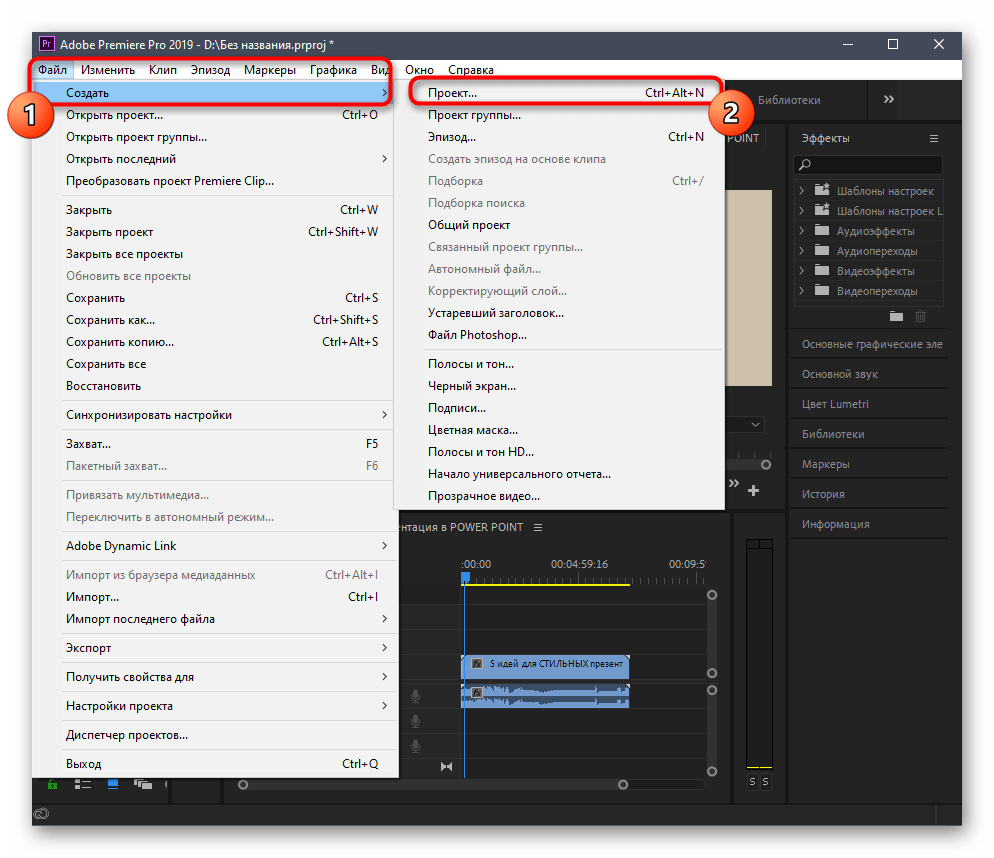The image size is (994, 858).
Task: Click the 00:04:59:16 mark on the ruler
Action: click(x=579, y=564)
